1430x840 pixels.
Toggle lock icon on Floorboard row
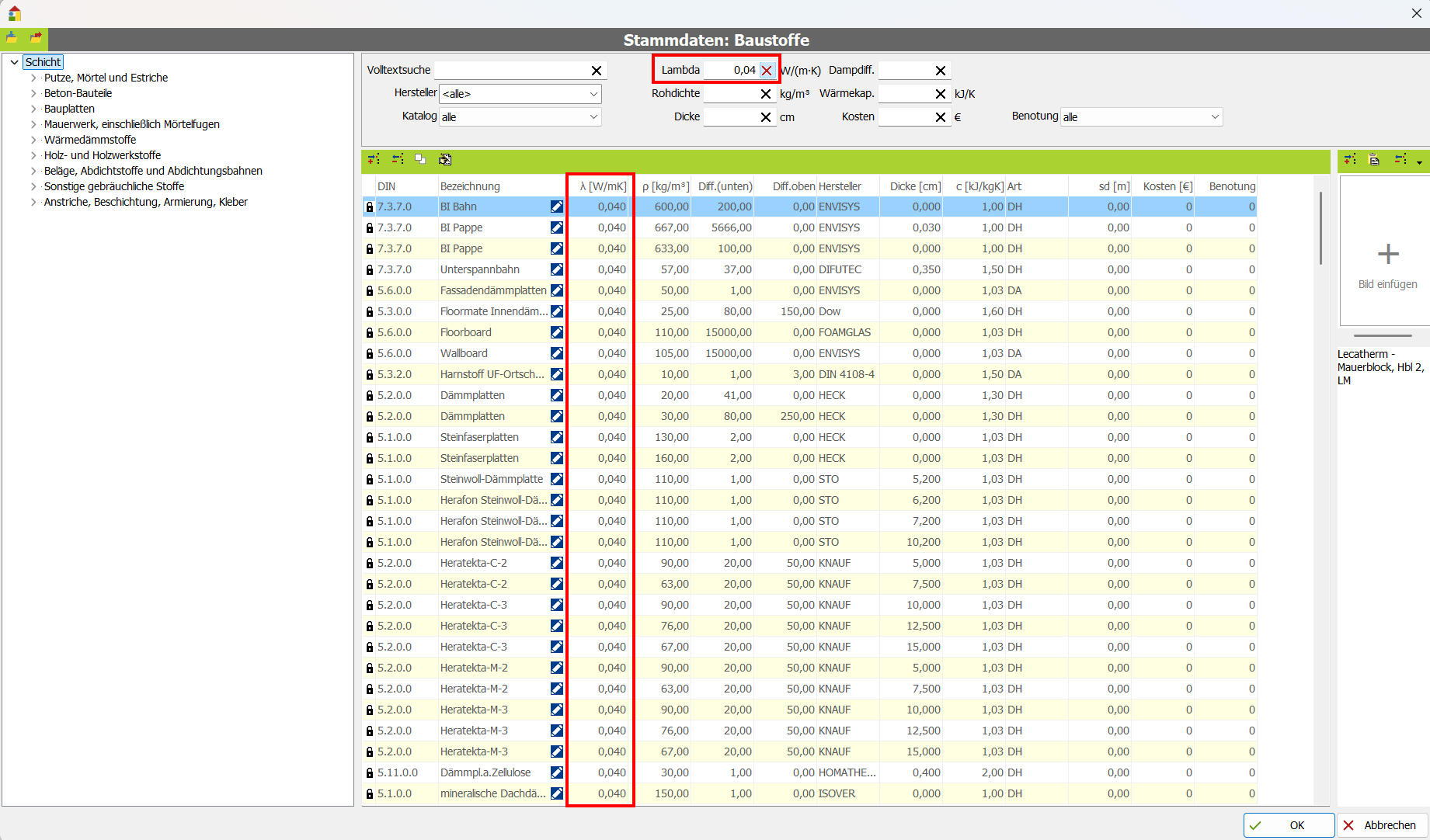370,332
